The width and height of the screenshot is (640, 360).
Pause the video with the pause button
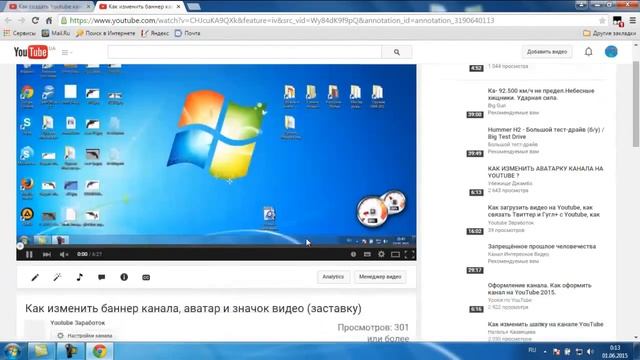(x=29, y=254)
